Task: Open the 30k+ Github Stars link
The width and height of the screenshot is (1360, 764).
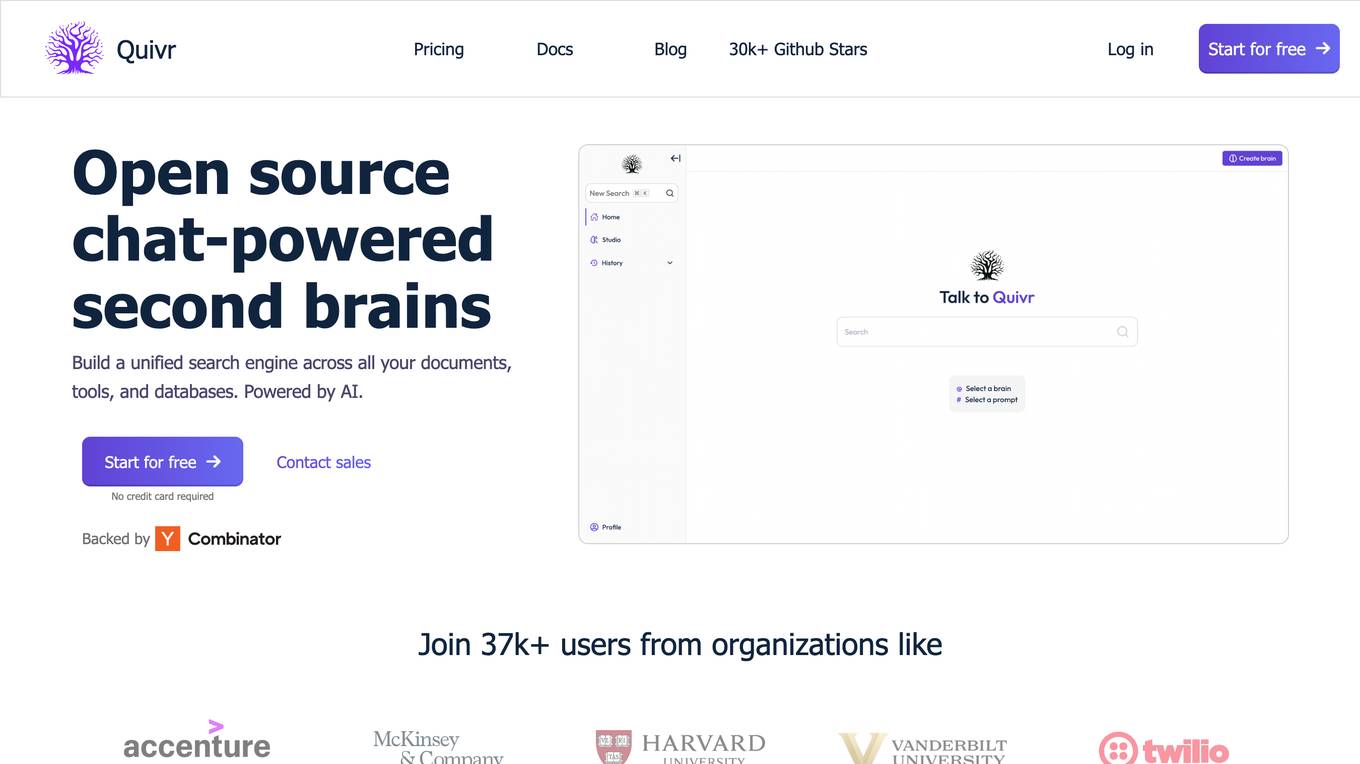Action: click(x=798, y=49)
